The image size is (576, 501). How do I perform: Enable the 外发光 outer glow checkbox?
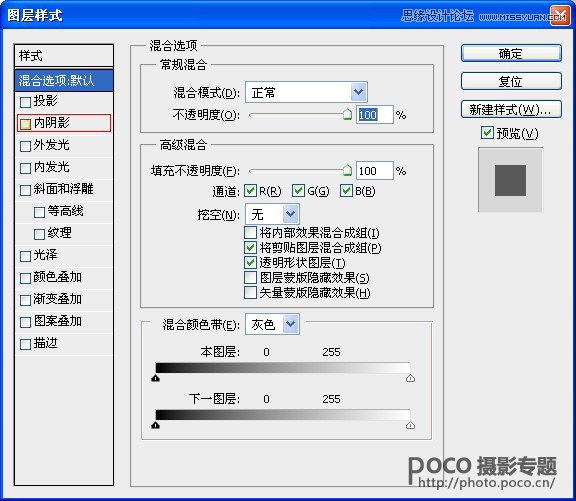25,146
